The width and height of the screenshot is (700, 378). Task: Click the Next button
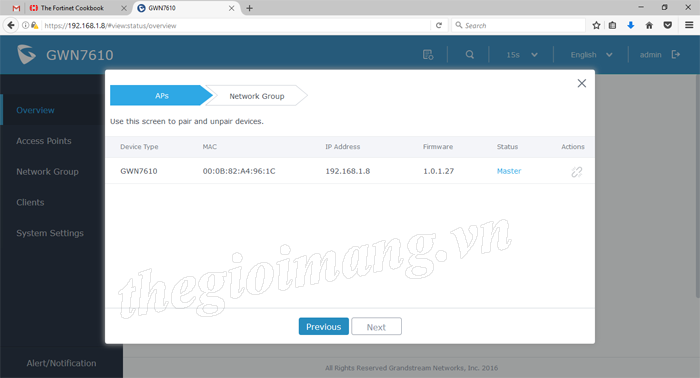coord(376,327)
